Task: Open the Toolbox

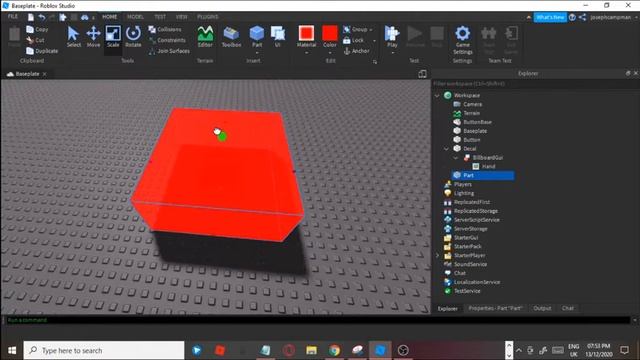Action: point(231,37)
